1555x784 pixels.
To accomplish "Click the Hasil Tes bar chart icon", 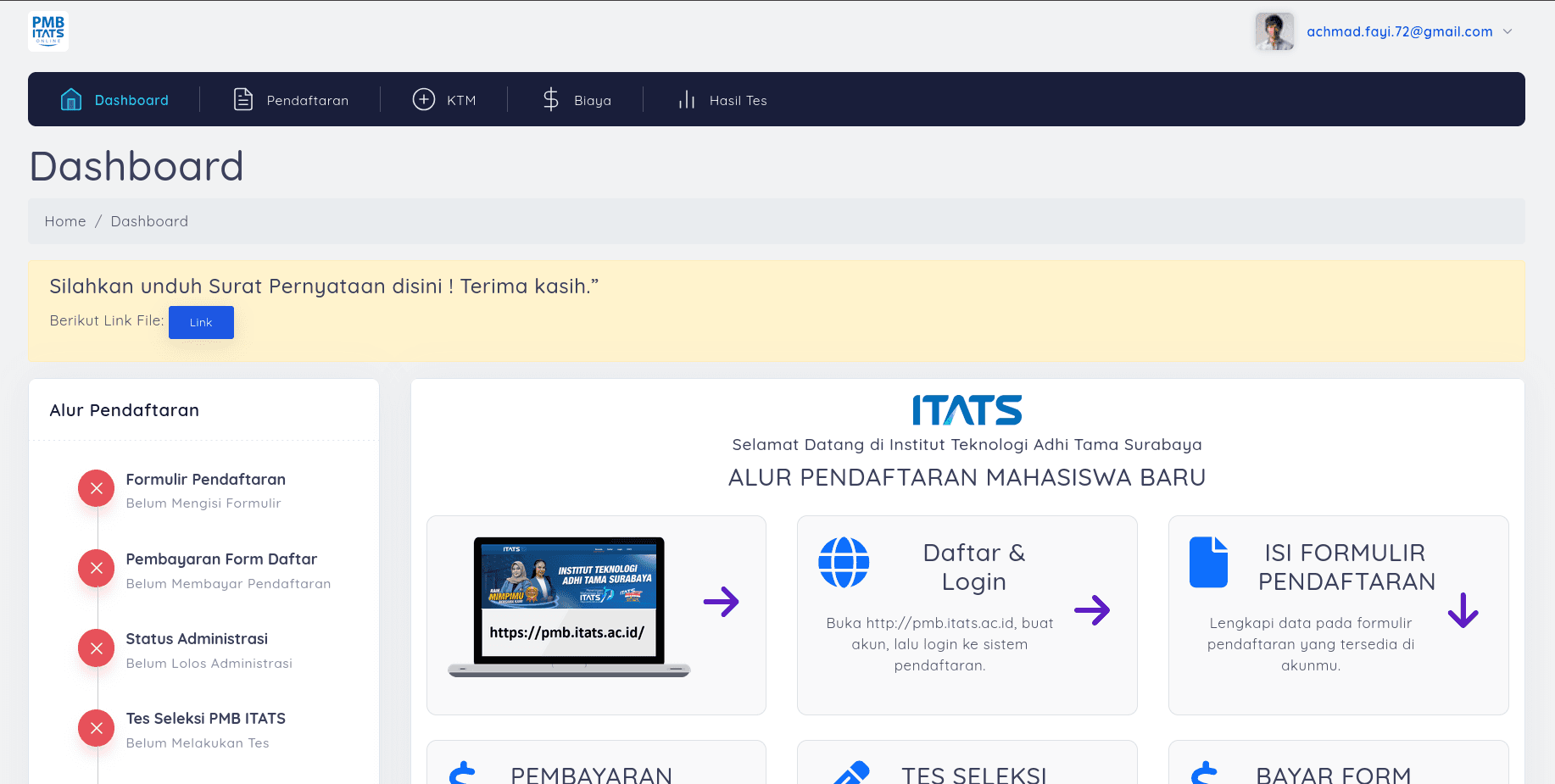I will (x=687, y=100).
